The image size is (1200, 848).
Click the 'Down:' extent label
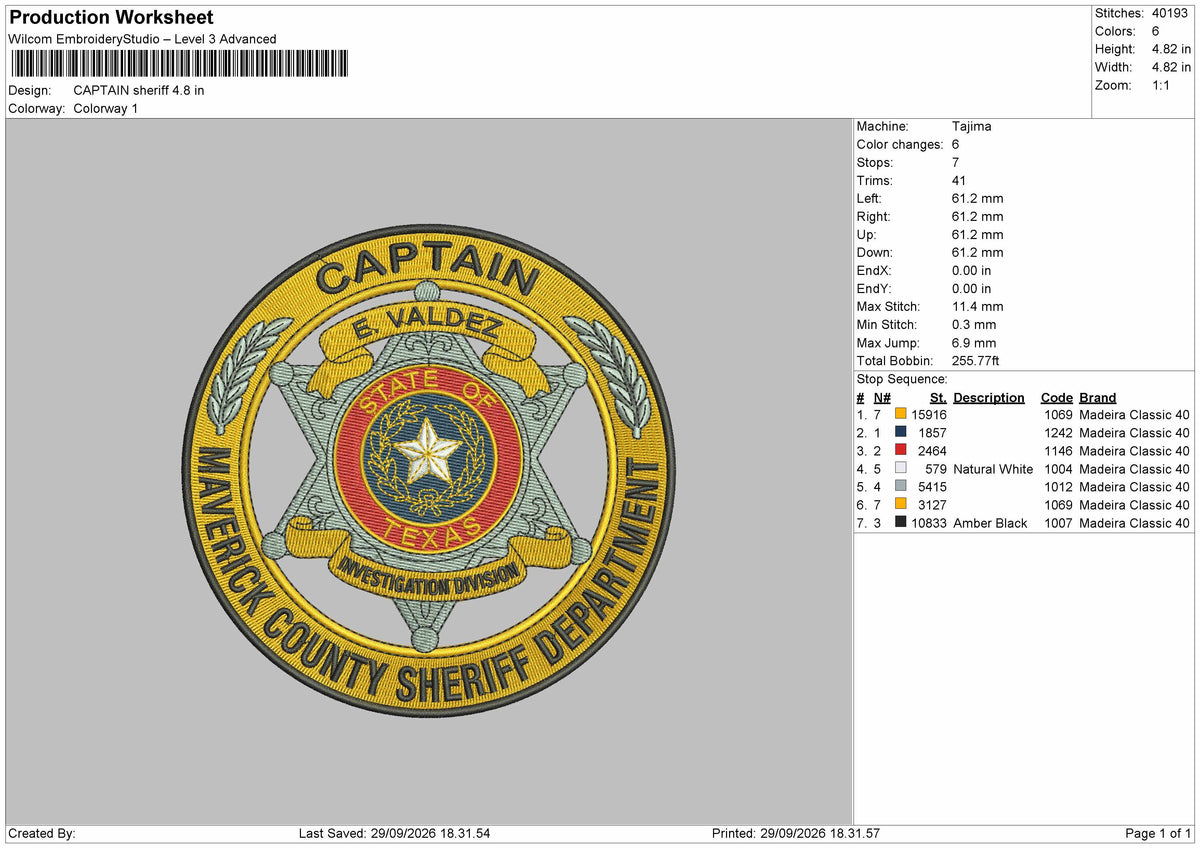[875, 252]
